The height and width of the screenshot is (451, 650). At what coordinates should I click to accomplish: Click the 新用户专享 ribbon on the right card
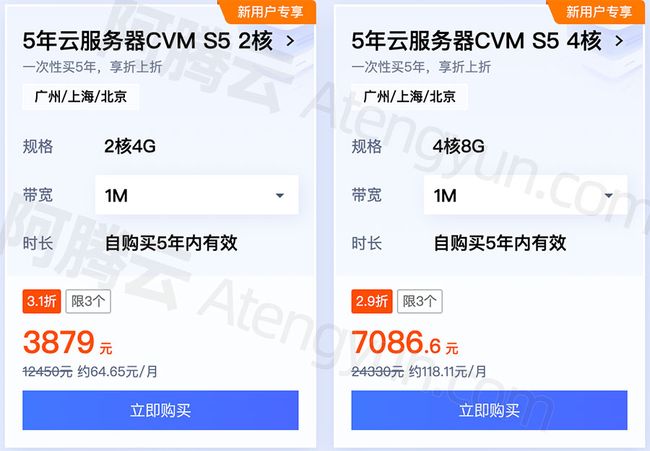click(x=599, y=12)
